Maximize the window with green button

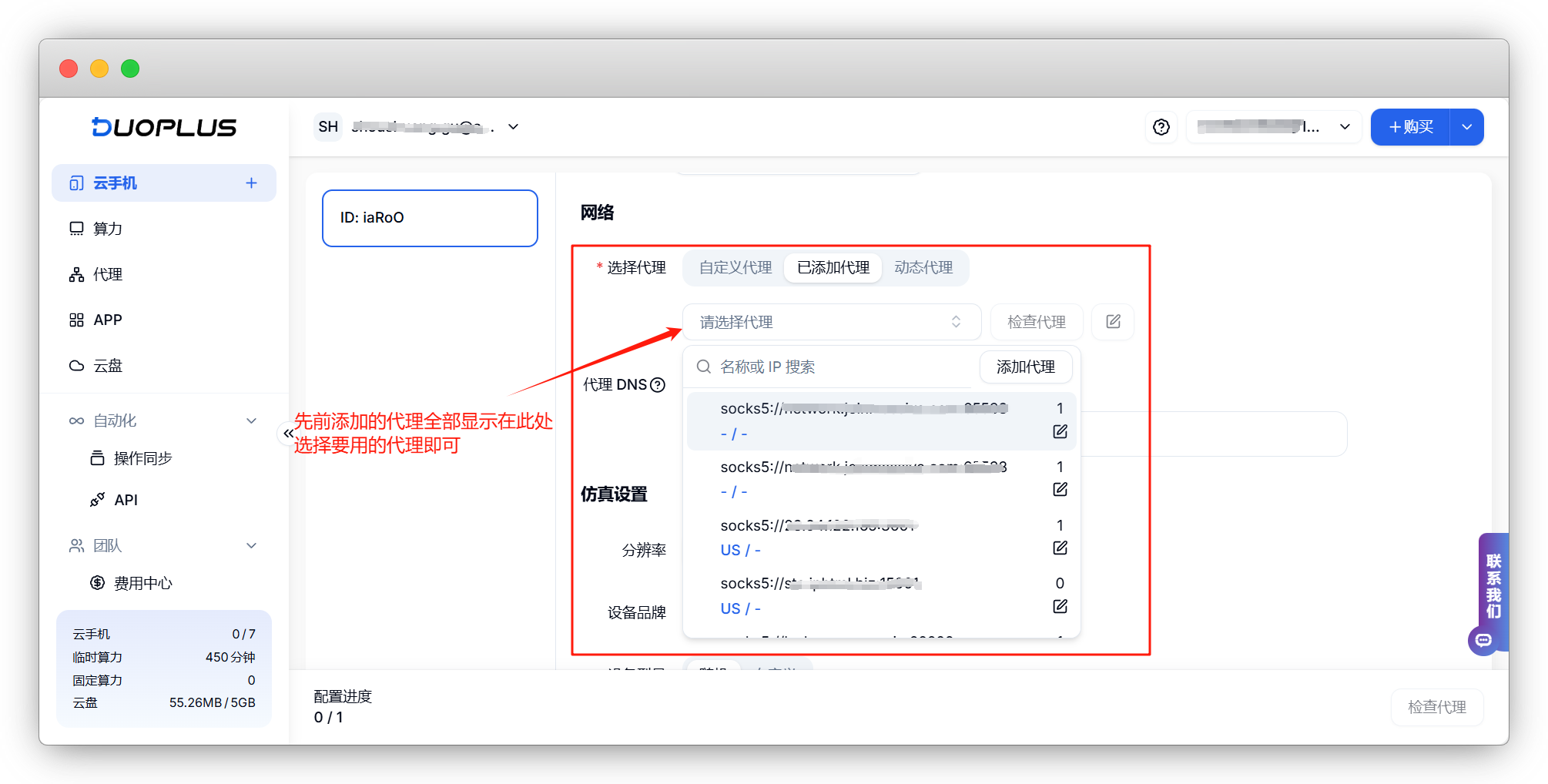pyautogui.click(x=130, y=69)
